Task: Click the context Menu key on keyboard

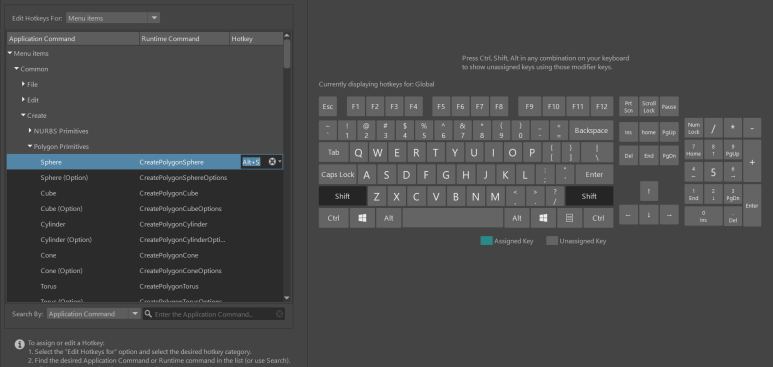Action: [569, 218]
